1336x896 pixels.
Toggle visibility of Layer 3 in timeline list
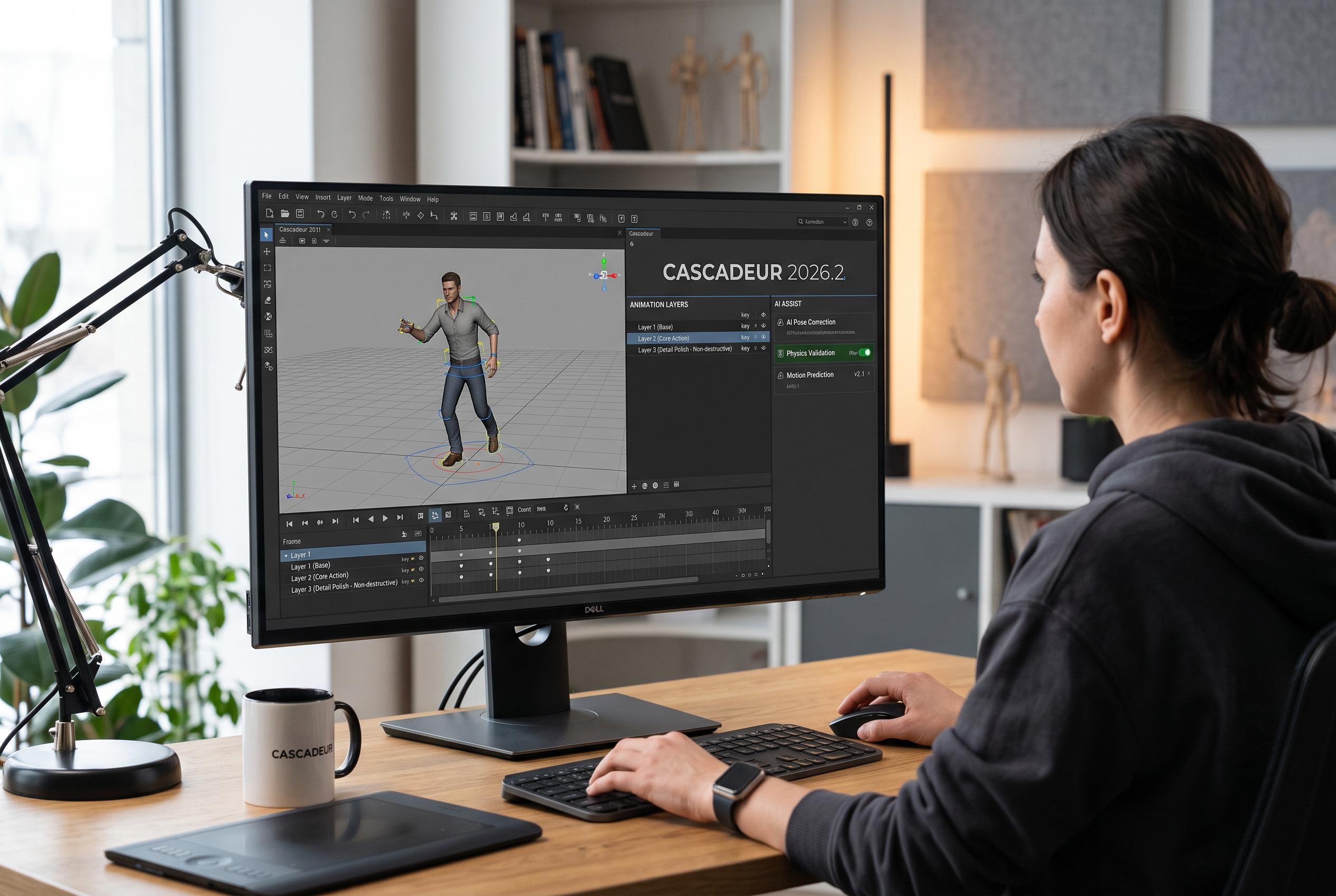(x=421, y=580)
